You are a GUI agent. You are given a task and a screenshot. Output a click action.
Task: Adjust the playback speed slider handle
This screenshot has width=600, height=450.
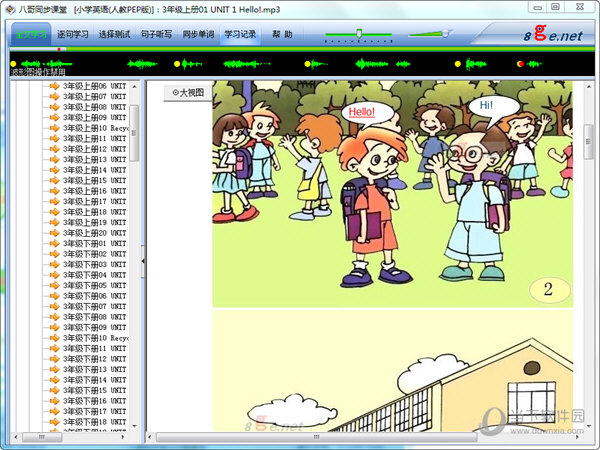point(359,33)
